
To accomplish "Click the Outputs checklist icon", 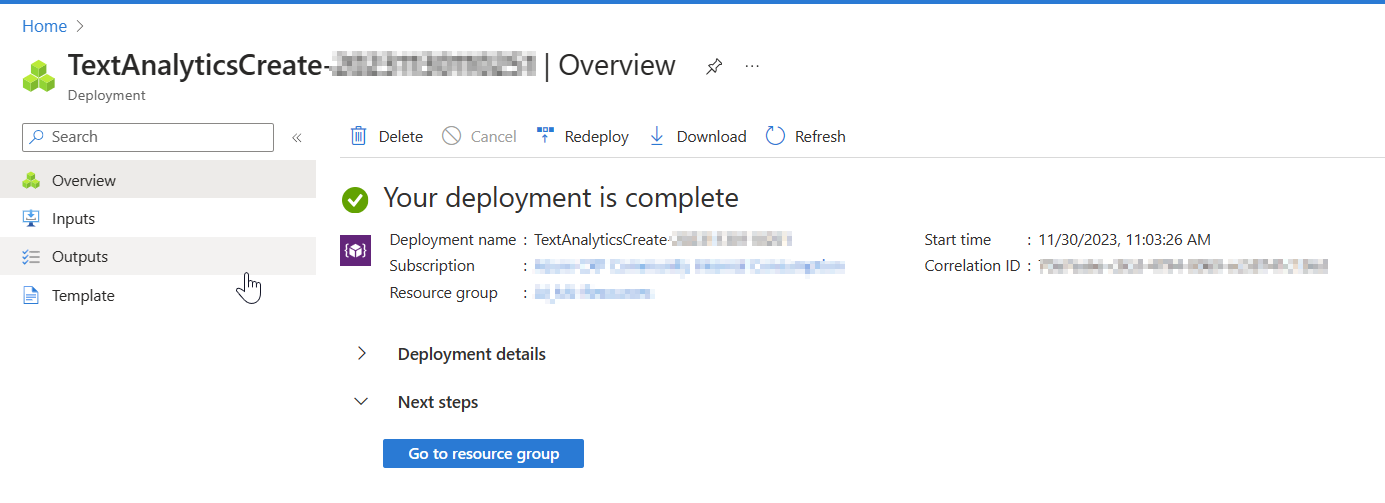I will coord(31,257).
